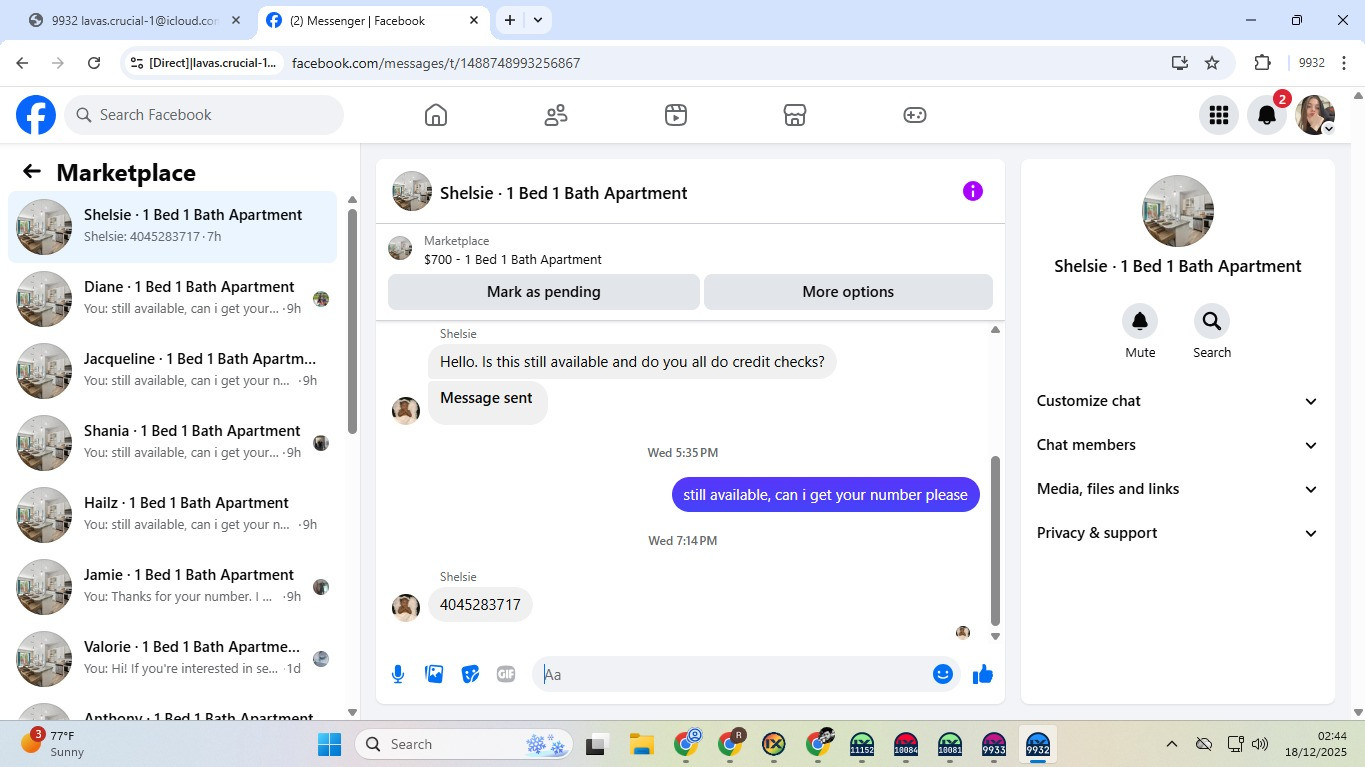
Task: Open the emoji picker in message box
Action: pyautogui.click(x=942, y=674)
